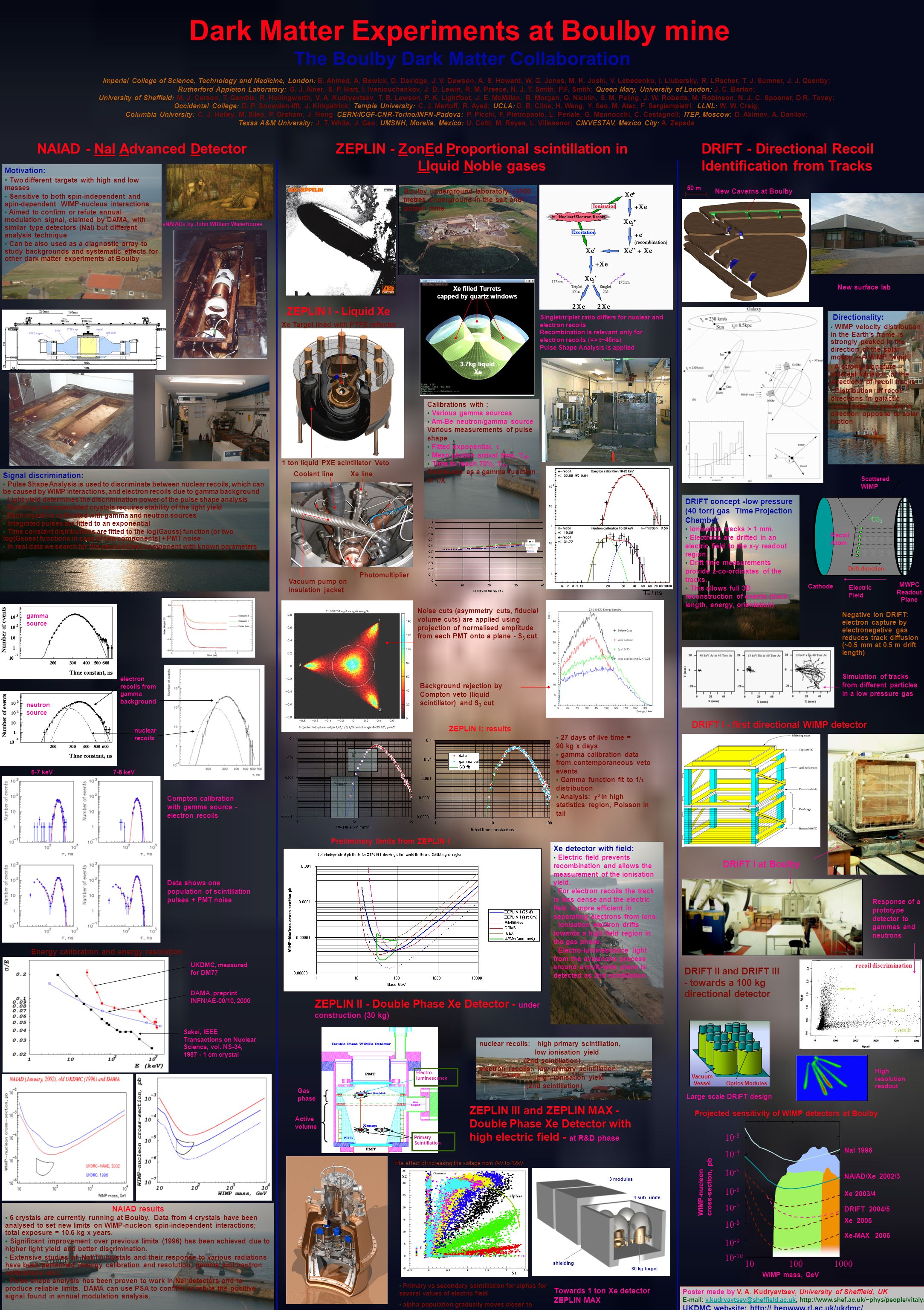
Task: Click the 'New Caverns at Boulby' label
Action: 753,191
